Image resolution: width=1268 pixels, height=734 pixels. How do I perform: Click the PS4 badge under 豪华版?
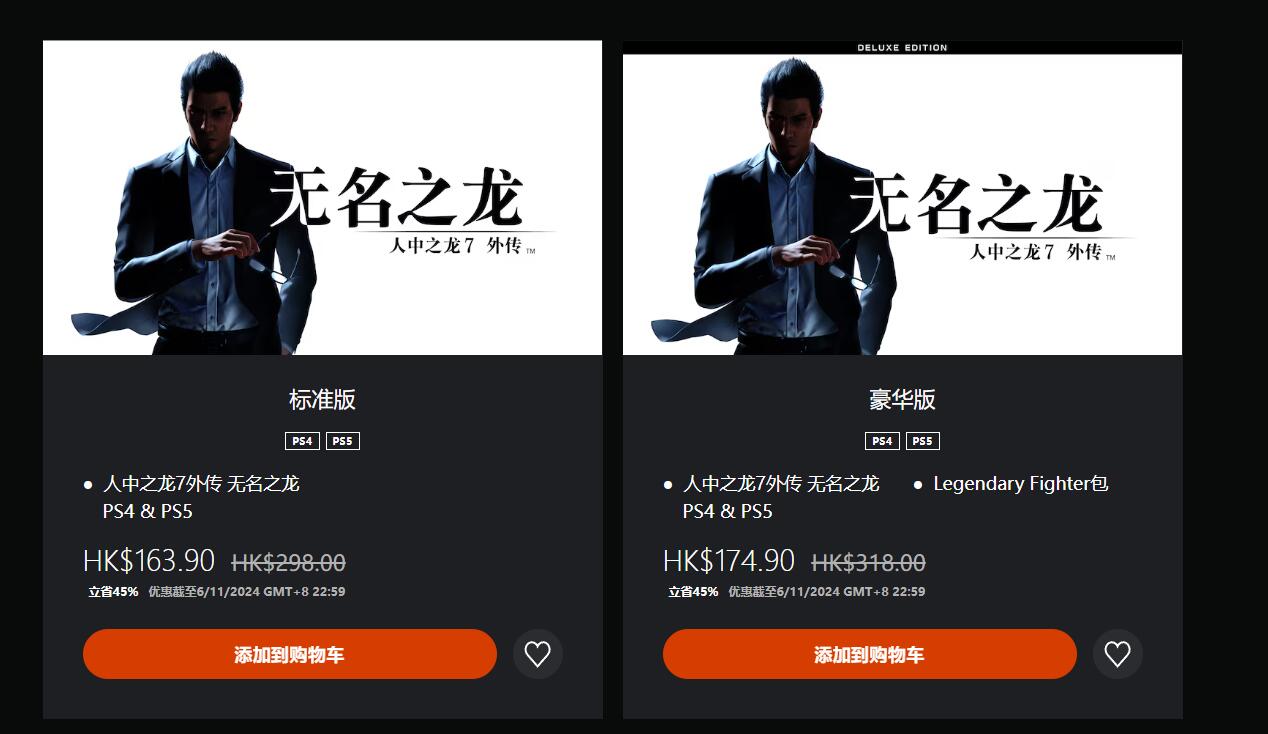[882, 441]
